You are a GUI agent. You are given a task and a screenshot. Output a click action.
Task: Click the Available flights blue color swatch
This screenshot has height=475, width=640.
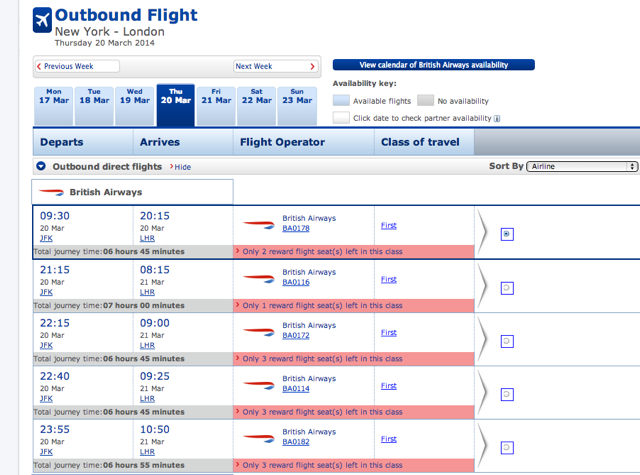point(341,100)
